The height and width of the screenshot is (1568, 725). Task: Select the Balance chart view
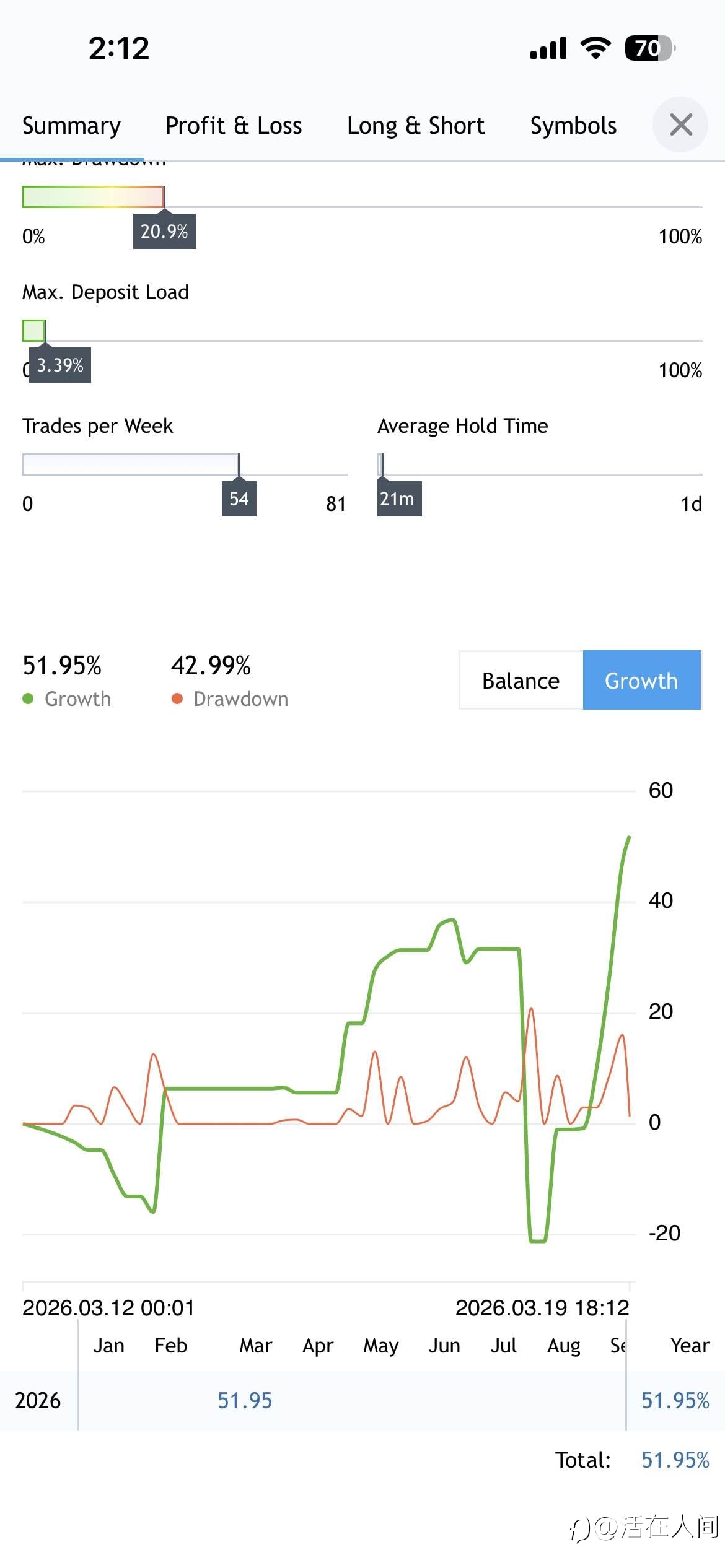coord(521,681)
